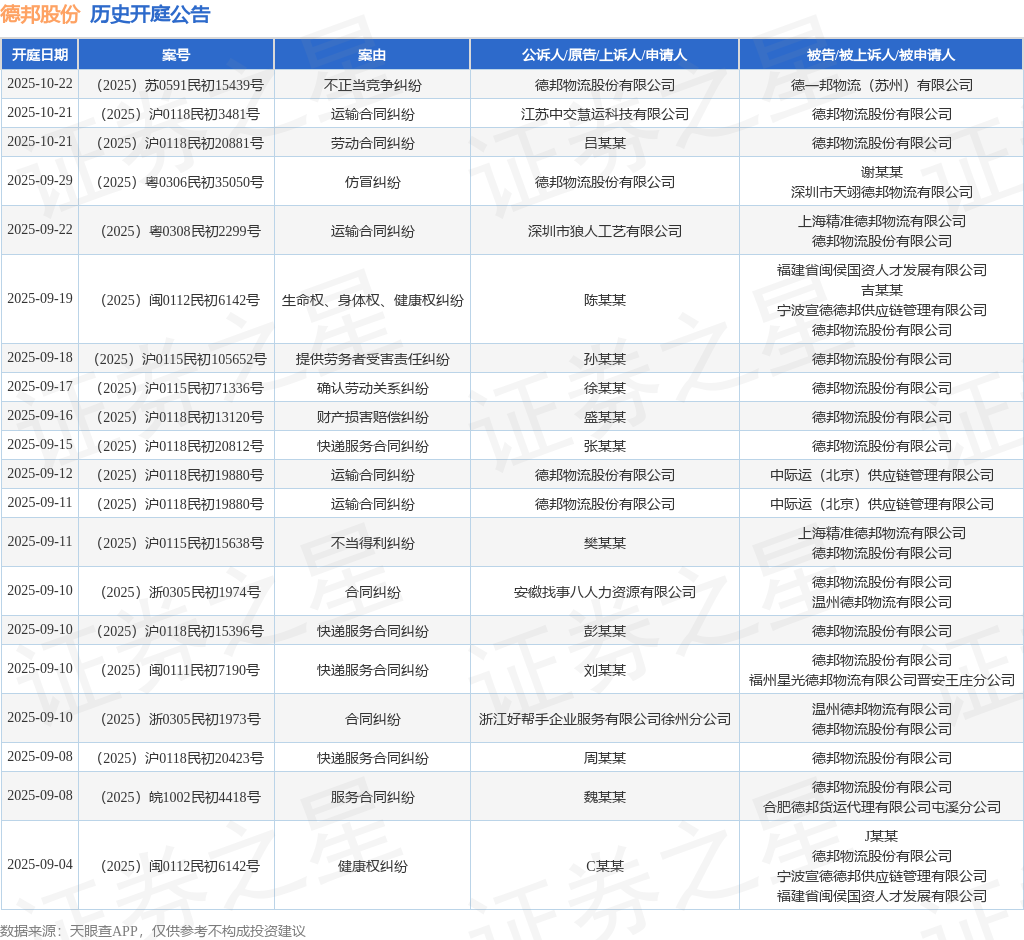
Task: Select the 劳动合同纠纷 cause cell
Action: (x=372, y=143)
